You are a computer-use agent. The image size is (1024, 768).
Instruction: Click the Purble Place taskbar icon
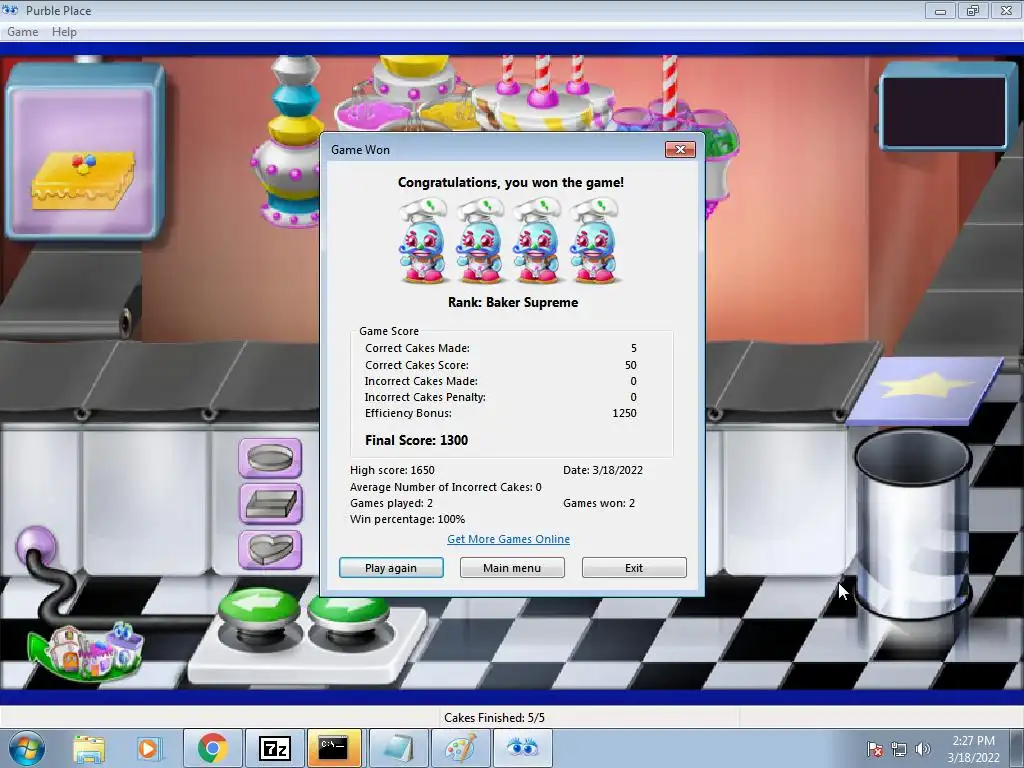(x=522, y=748)
